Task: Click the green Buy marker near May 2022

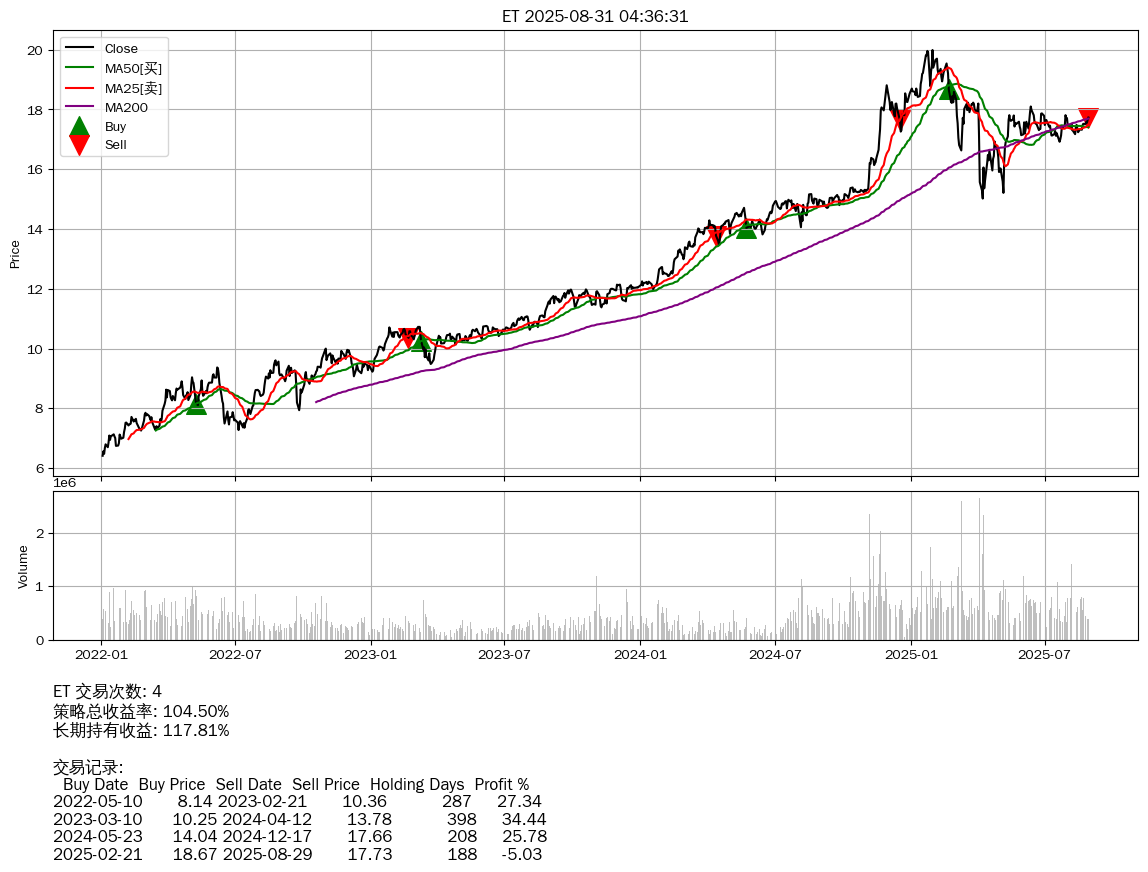Action: click(196, 404)
